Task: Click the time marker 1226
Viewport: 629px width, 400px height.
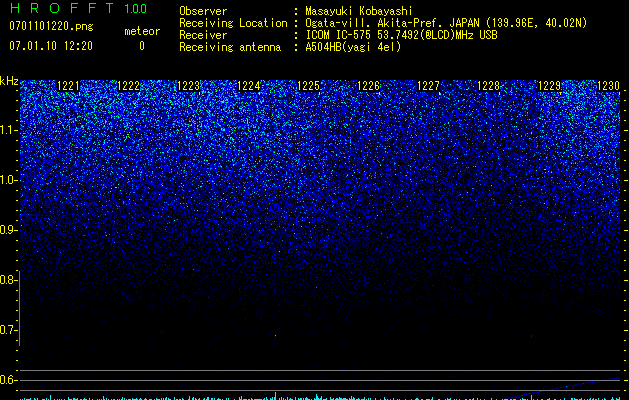Action: click(x=368, y=86)
